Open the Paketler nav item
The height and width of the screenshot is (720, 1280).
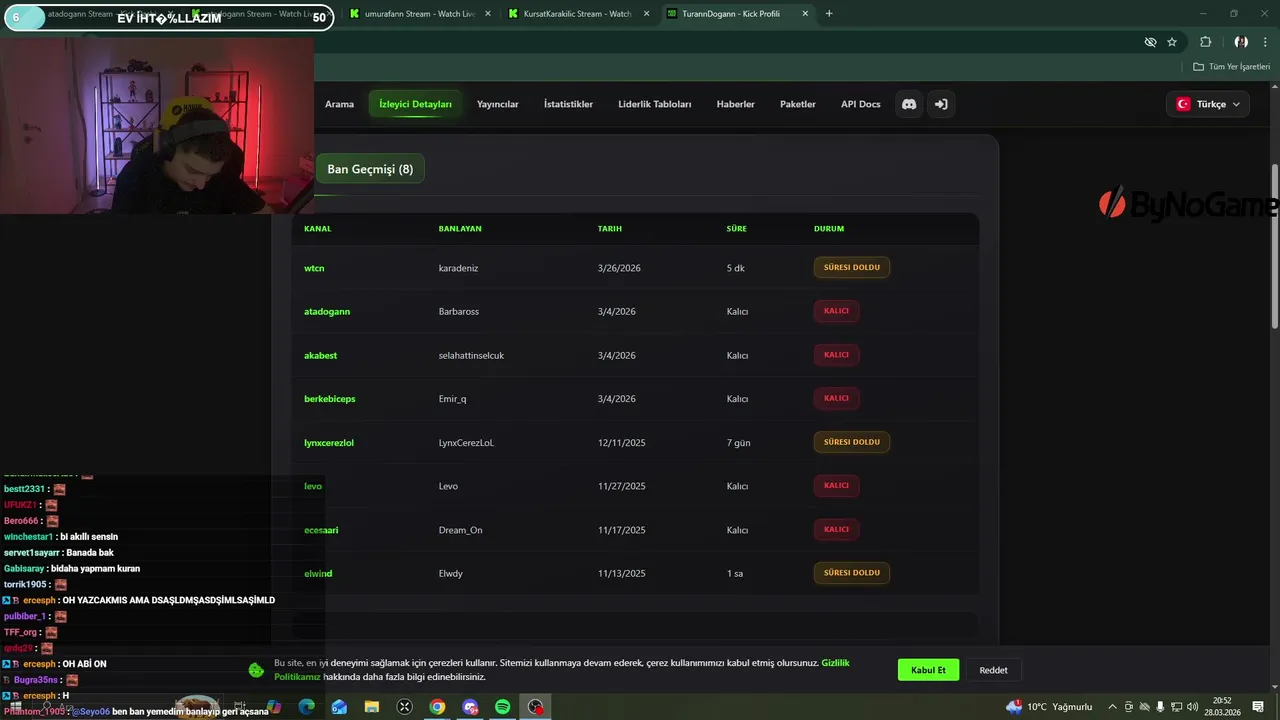click(x=798, y=104)
